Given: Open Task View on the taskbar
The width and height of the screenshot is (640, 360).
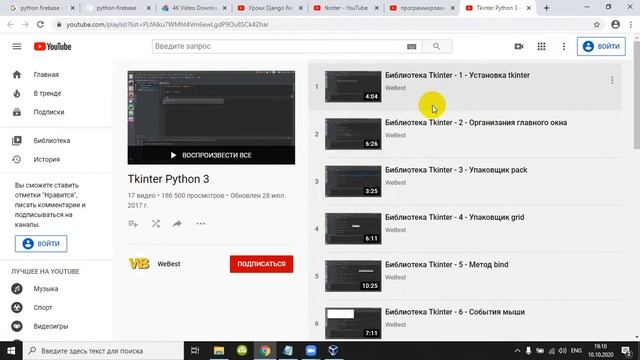Looking at the screenshot, I should tap(195, 351).
